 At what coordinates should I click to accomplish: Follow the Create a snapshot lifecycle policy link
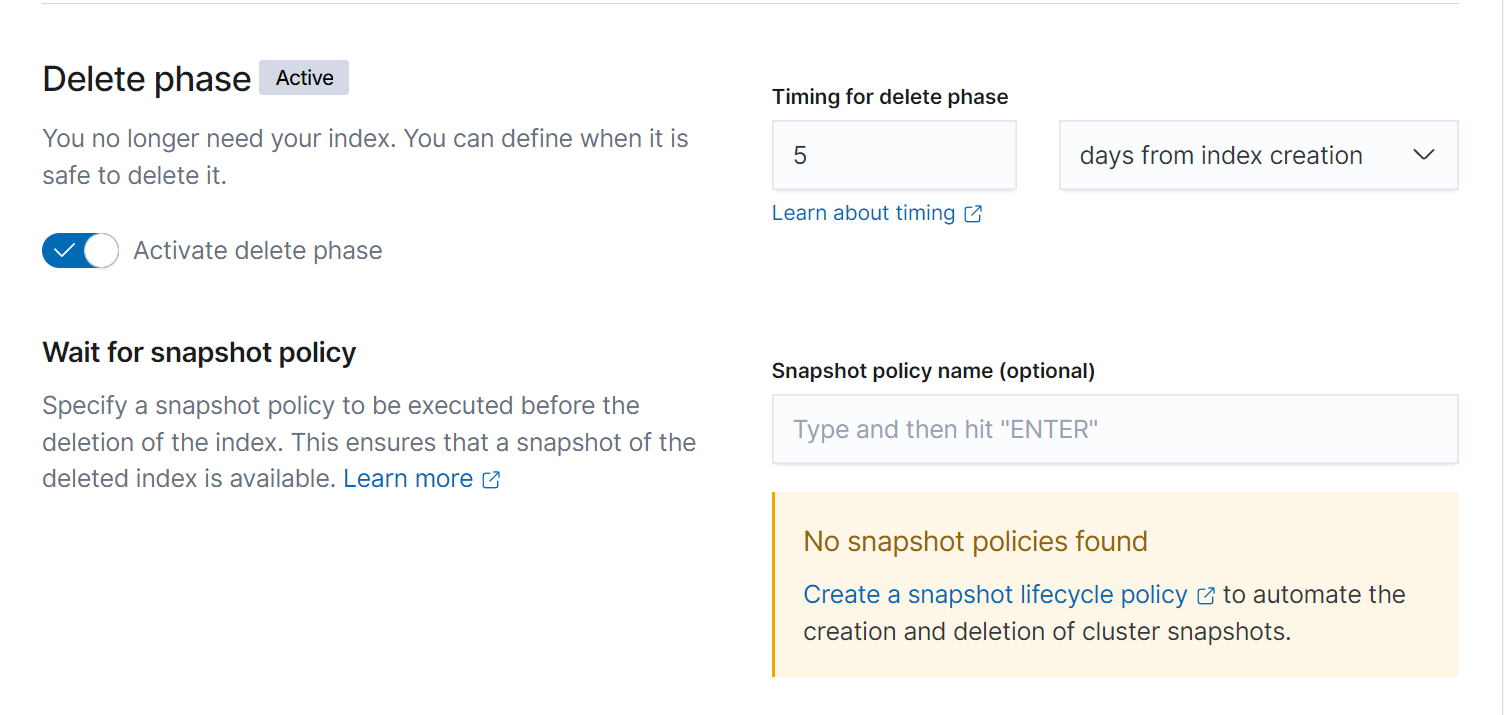[995, 595]
